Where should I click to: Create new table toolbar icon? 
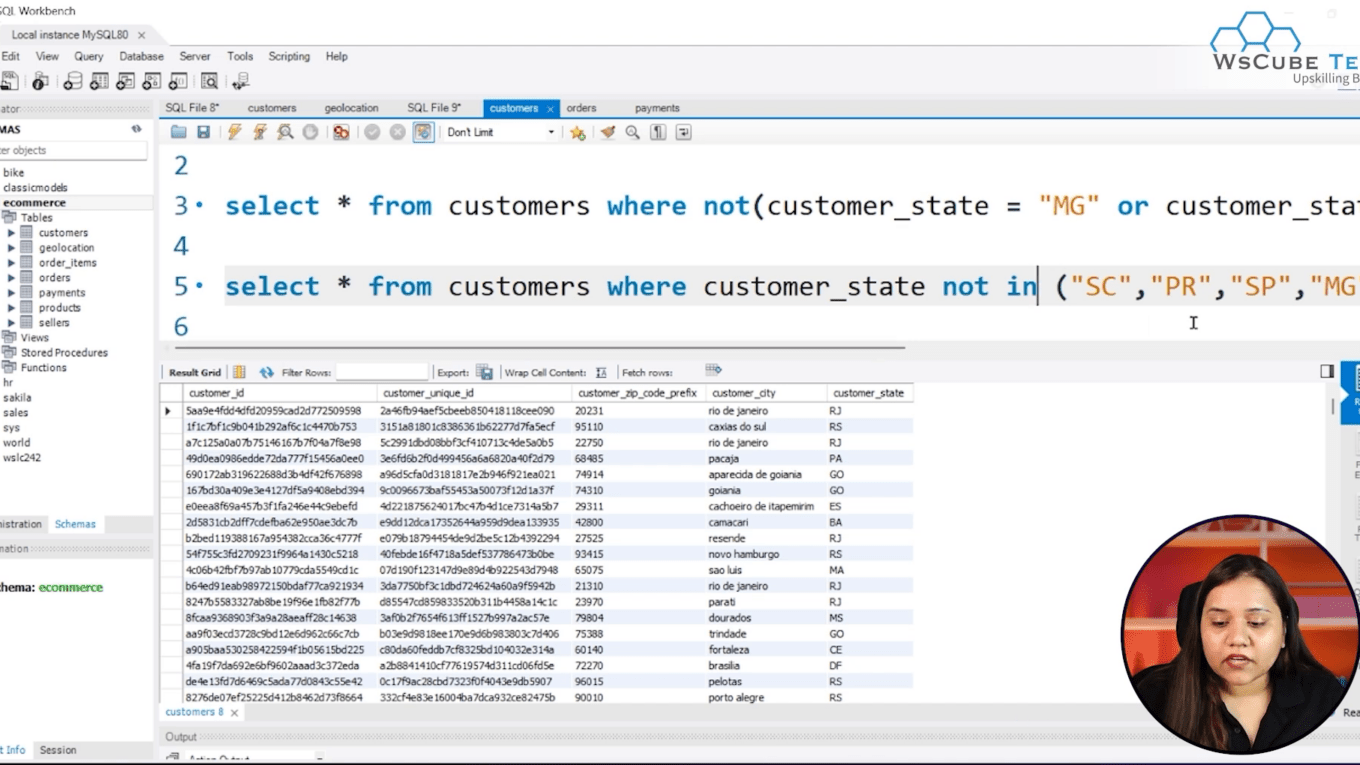(x=99, y=82)
